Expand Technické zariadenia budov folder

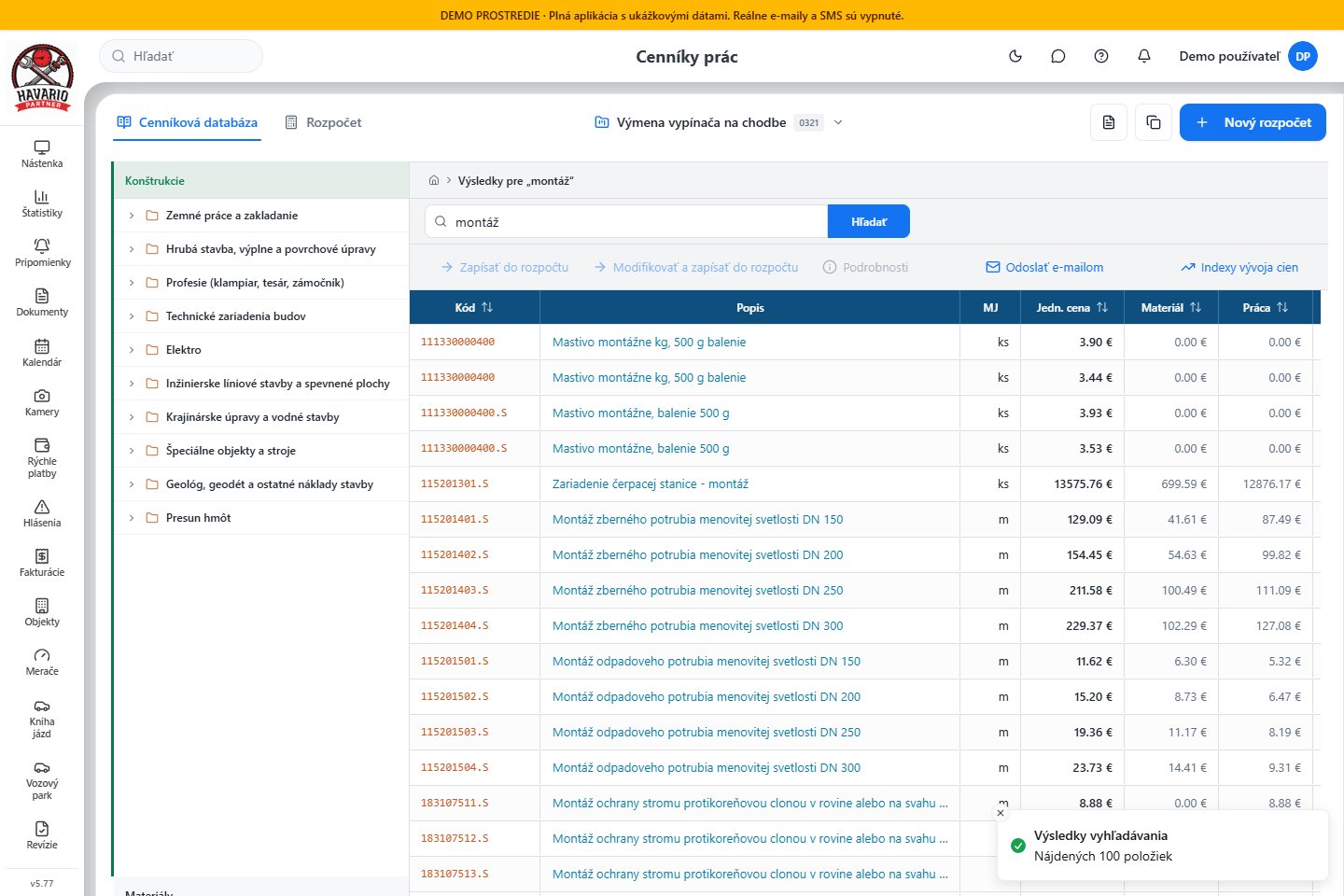pyautogui.click(x=132, y=316)
